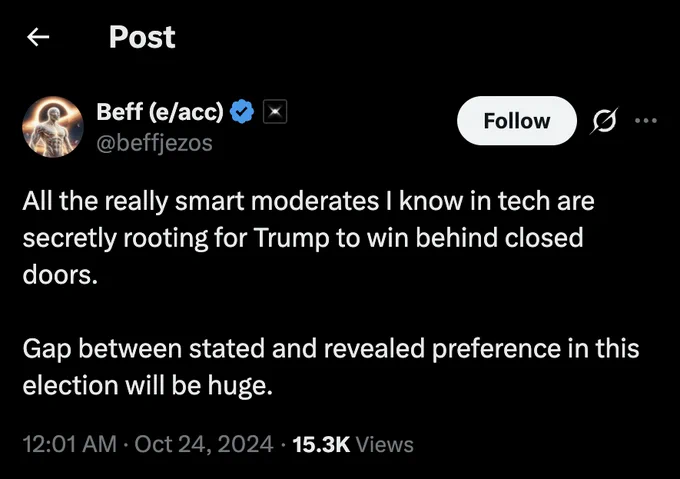
Task: Click the word "Views" beside 15.3K
Action: coord(384,444)
